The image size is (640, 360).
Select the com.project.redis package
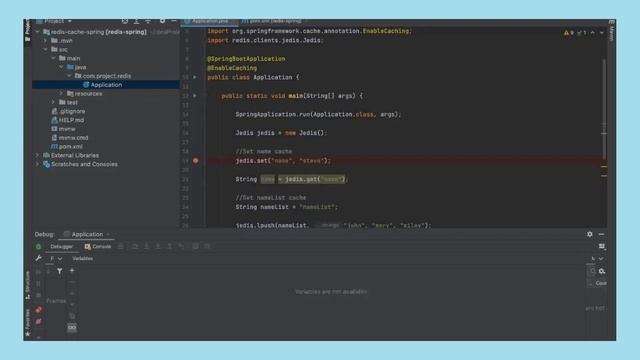point(103,76)
